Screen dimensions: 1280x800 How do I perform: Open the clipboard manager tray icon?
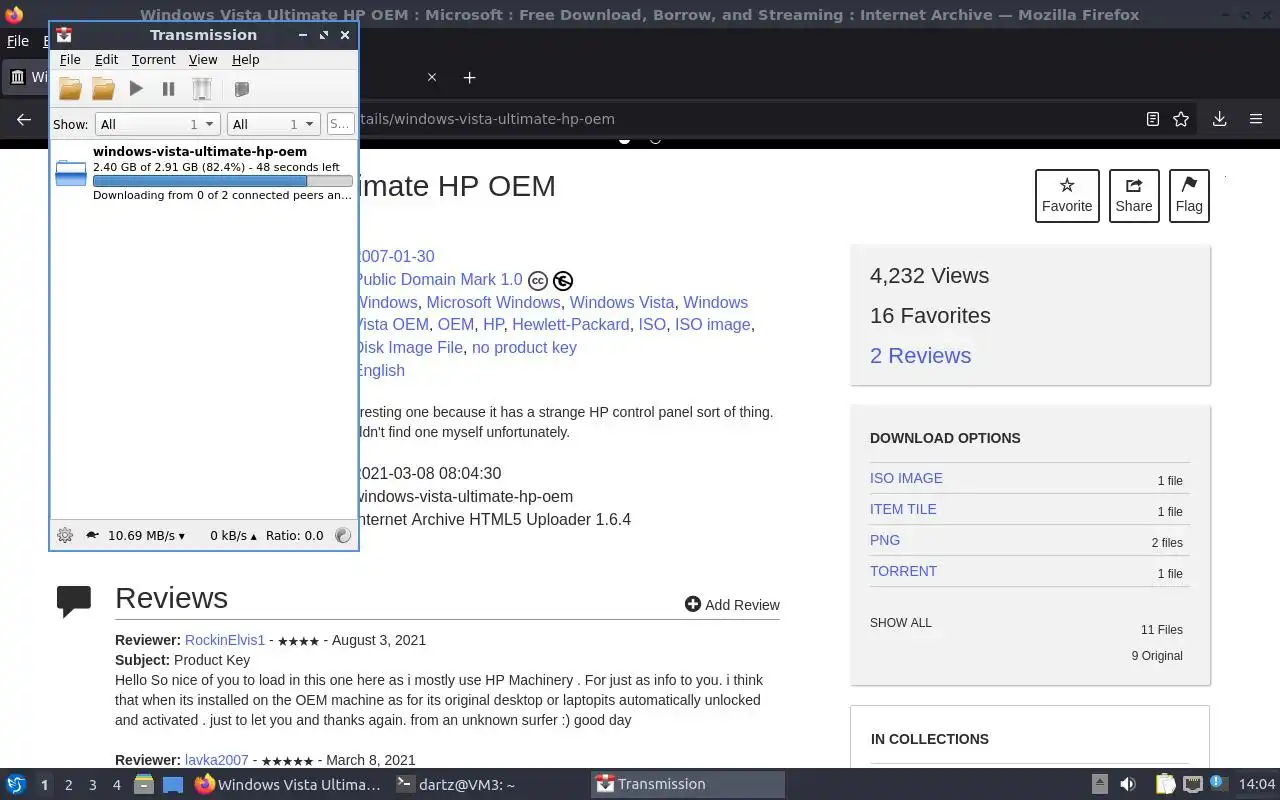[x=1165, y=784]
